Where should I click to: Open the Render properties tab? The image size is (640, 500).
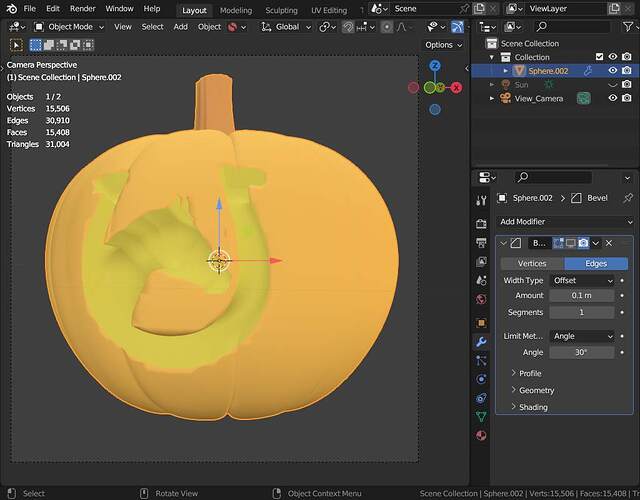tap(481, 223)
